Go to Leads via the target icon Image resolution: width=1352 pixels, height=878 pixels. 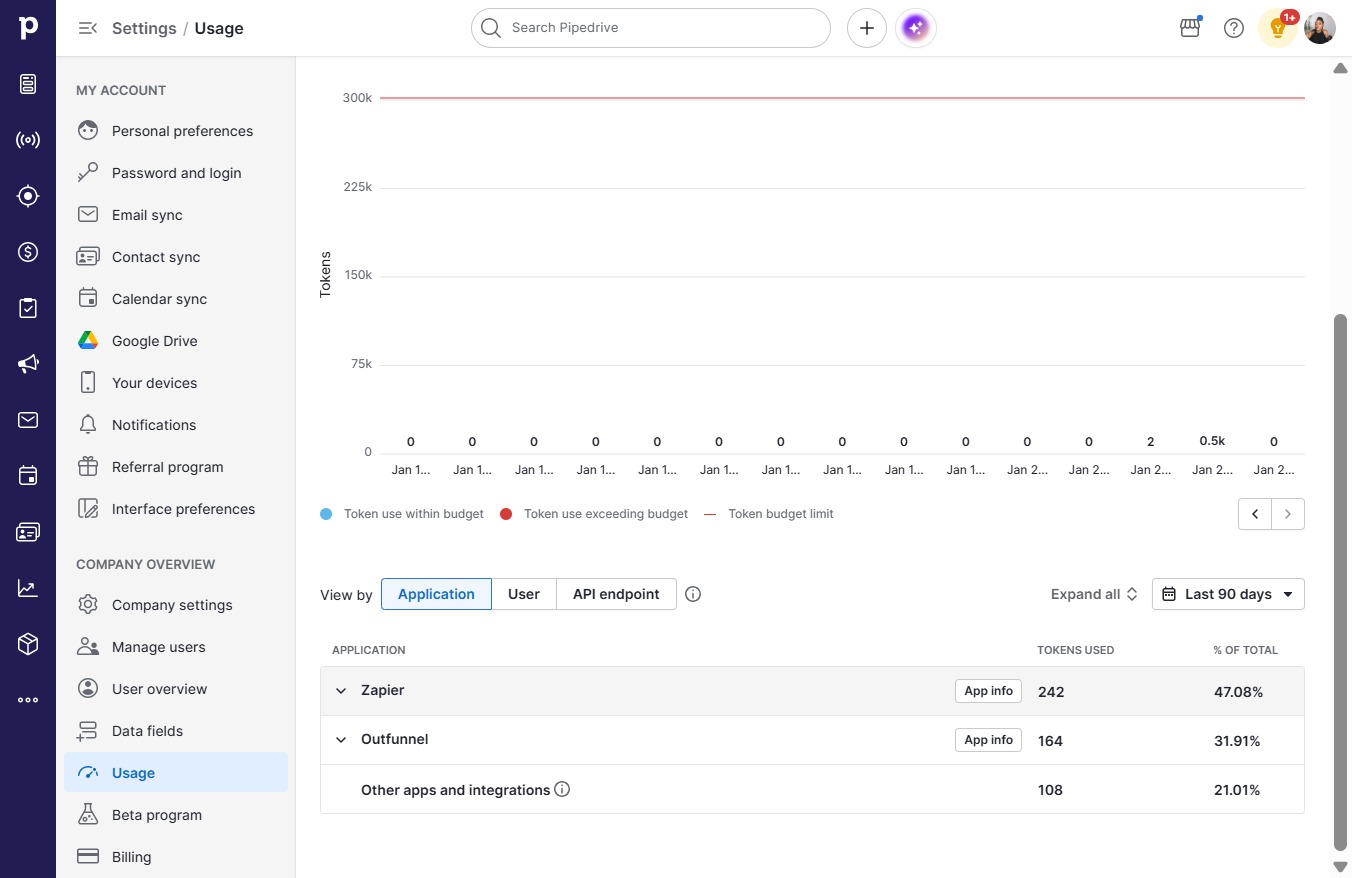28,196
